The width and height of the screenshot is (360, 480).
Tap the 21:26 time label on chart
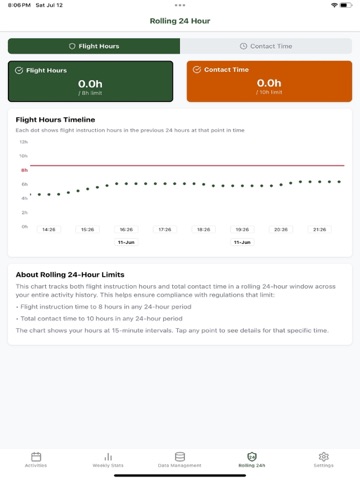pyautogui.click(x=319, y=229)
